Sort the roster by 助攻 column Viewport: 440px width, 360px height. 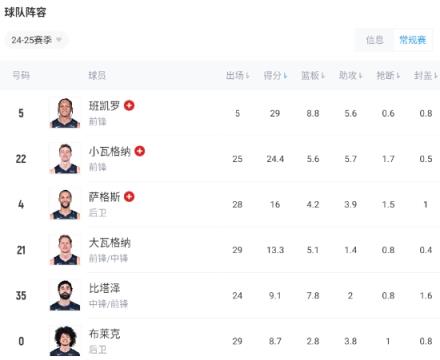350,76
